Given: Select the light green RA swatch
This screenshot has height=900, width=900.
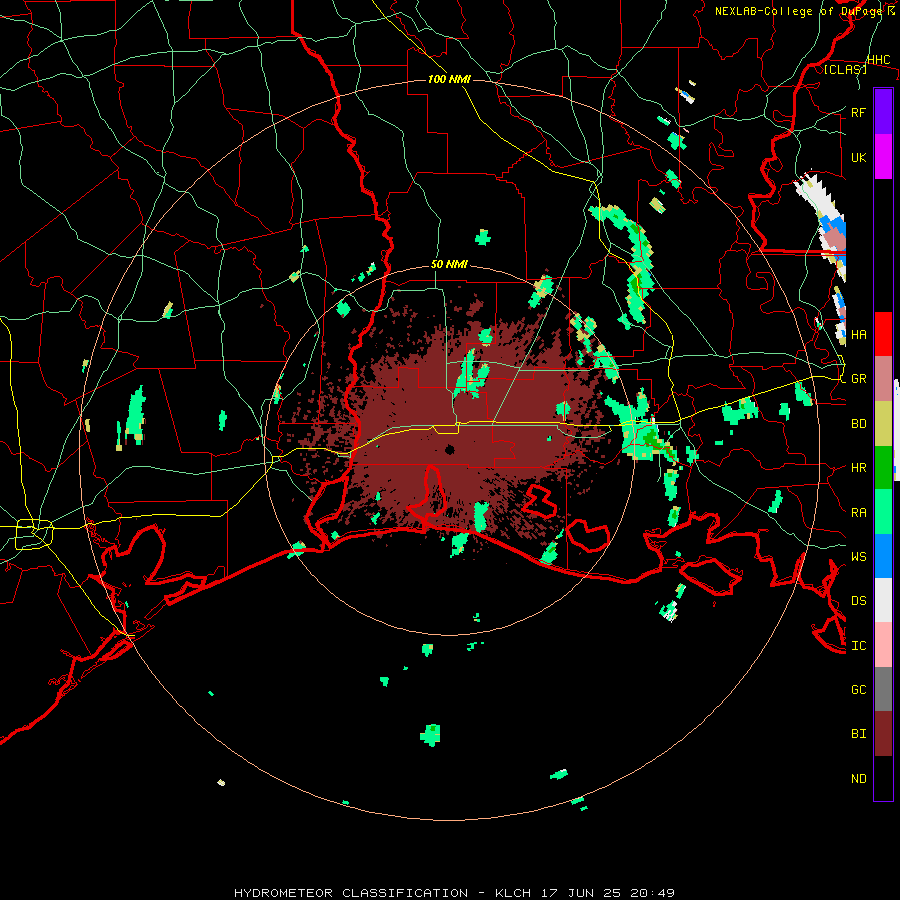Looking at the screenshot, I should pyautogui.click(x=883, y=512).
